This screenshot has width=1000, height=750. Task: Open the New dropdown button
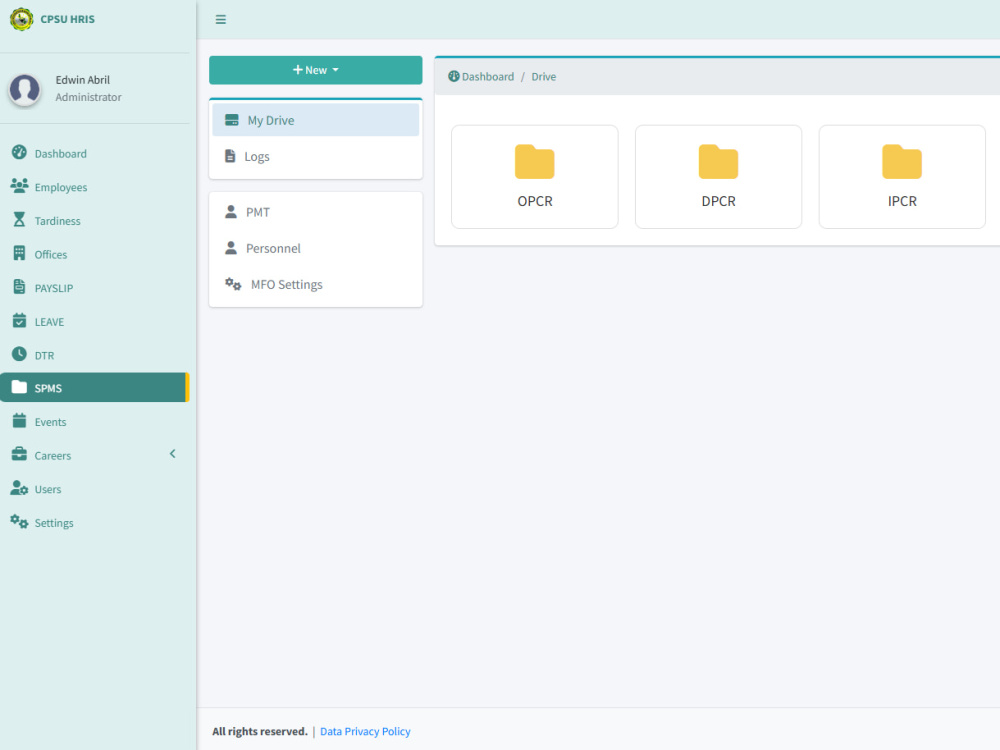click(x=316, y=70)
